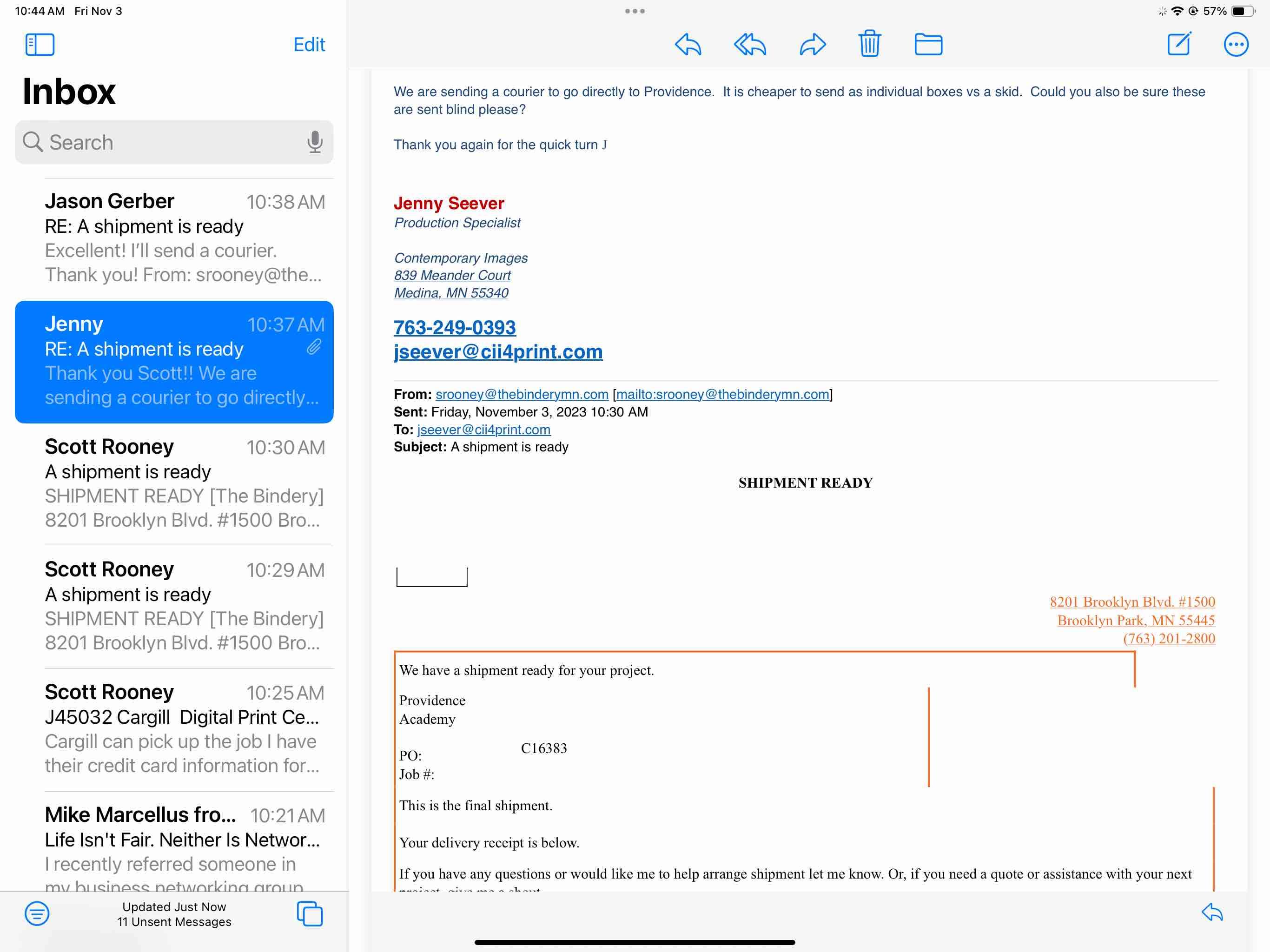Tap the Reply arrow in toolbar

click(688, 44)
